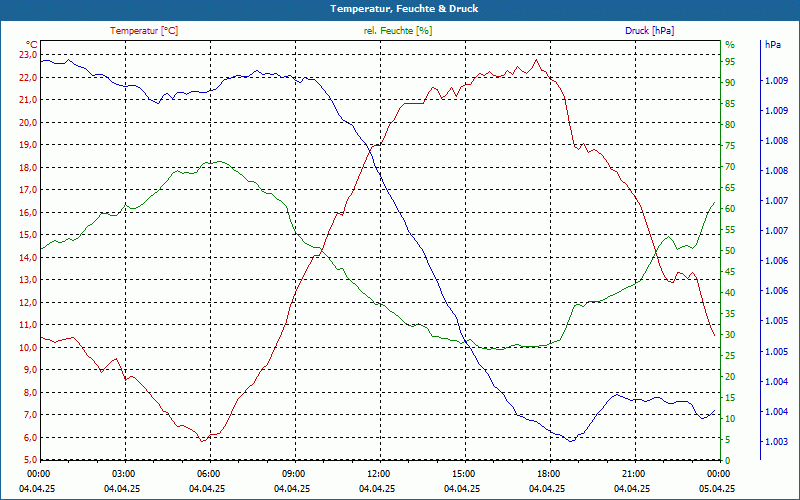Click the "90" humidity axis value
This screenshot has width=800, height=500.
click(730, 83)
